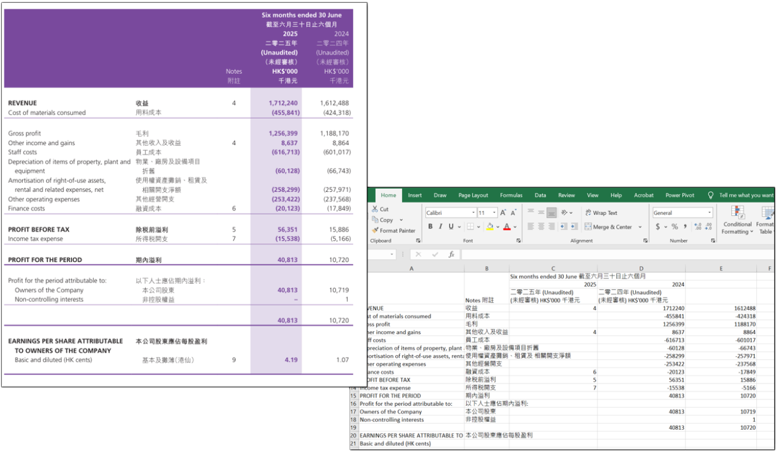Screen dimensions: 778x452
Task: Expand the fill color arrow
Action: 498,227
